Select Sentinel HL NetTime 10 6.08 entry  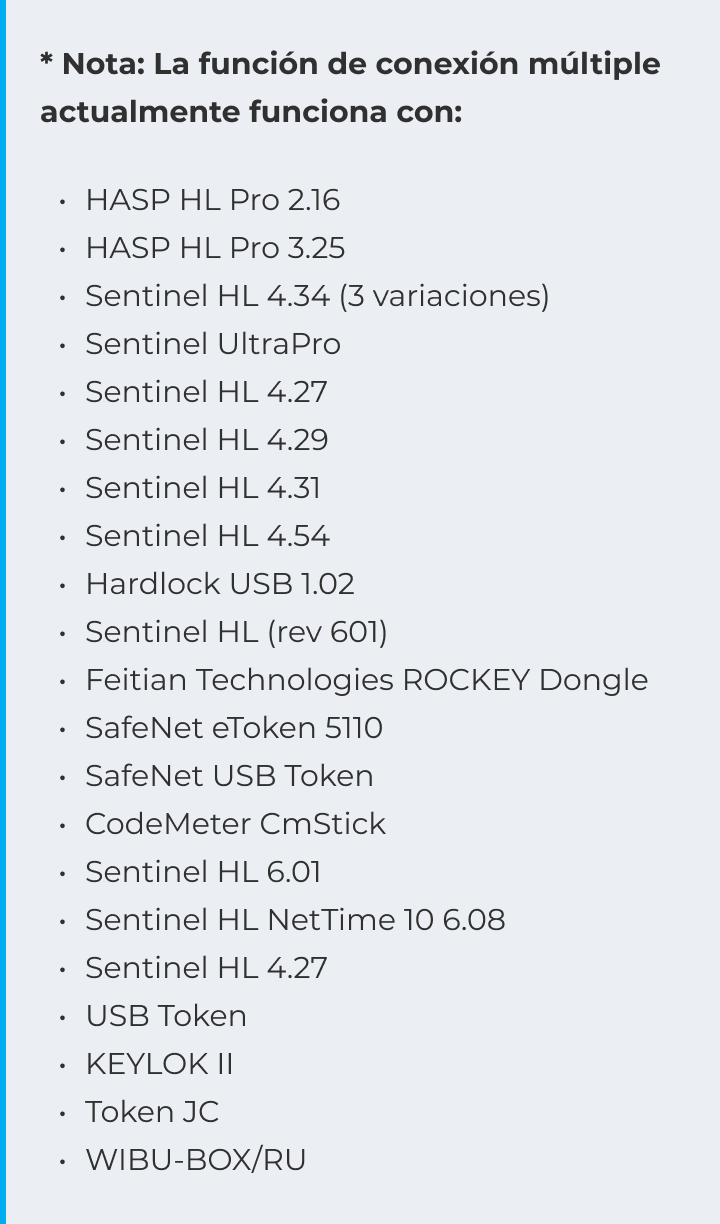(x=295, y=920)
